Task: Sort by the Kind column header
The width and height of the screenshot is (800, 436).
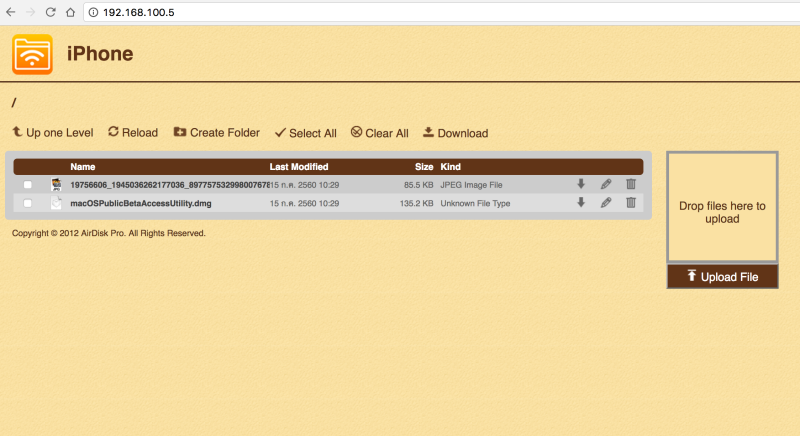Action: pyautogui.click(x=451, y=167)
